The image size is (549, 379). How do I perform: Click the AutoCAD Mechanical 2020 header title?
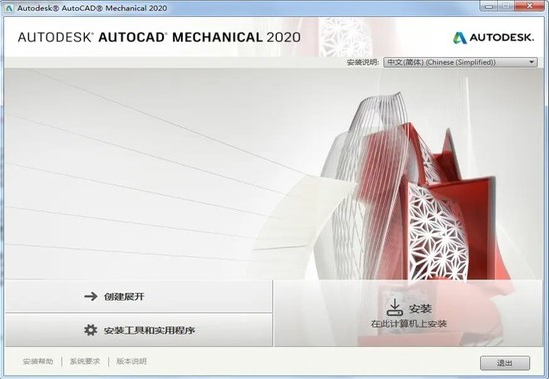tap(159, 37)
